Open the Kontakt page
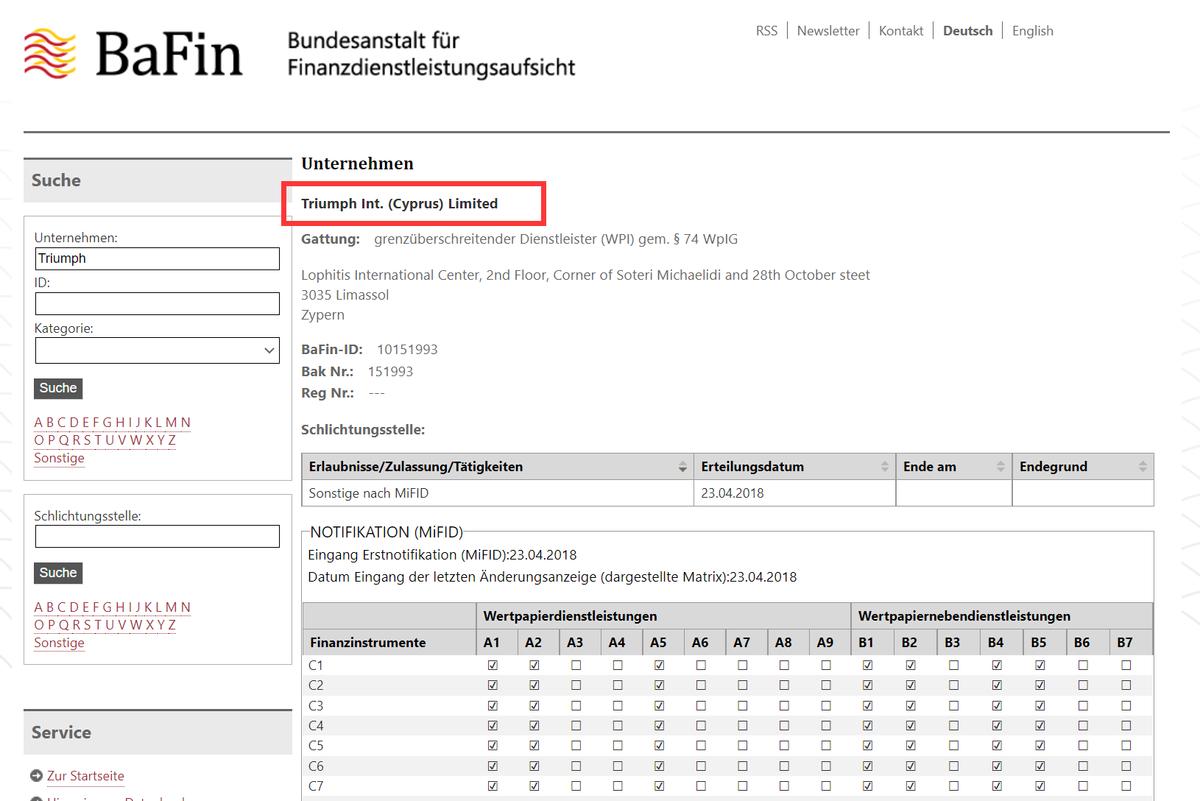This screenshot has width=1200, height=801. (x=901, y=31)
